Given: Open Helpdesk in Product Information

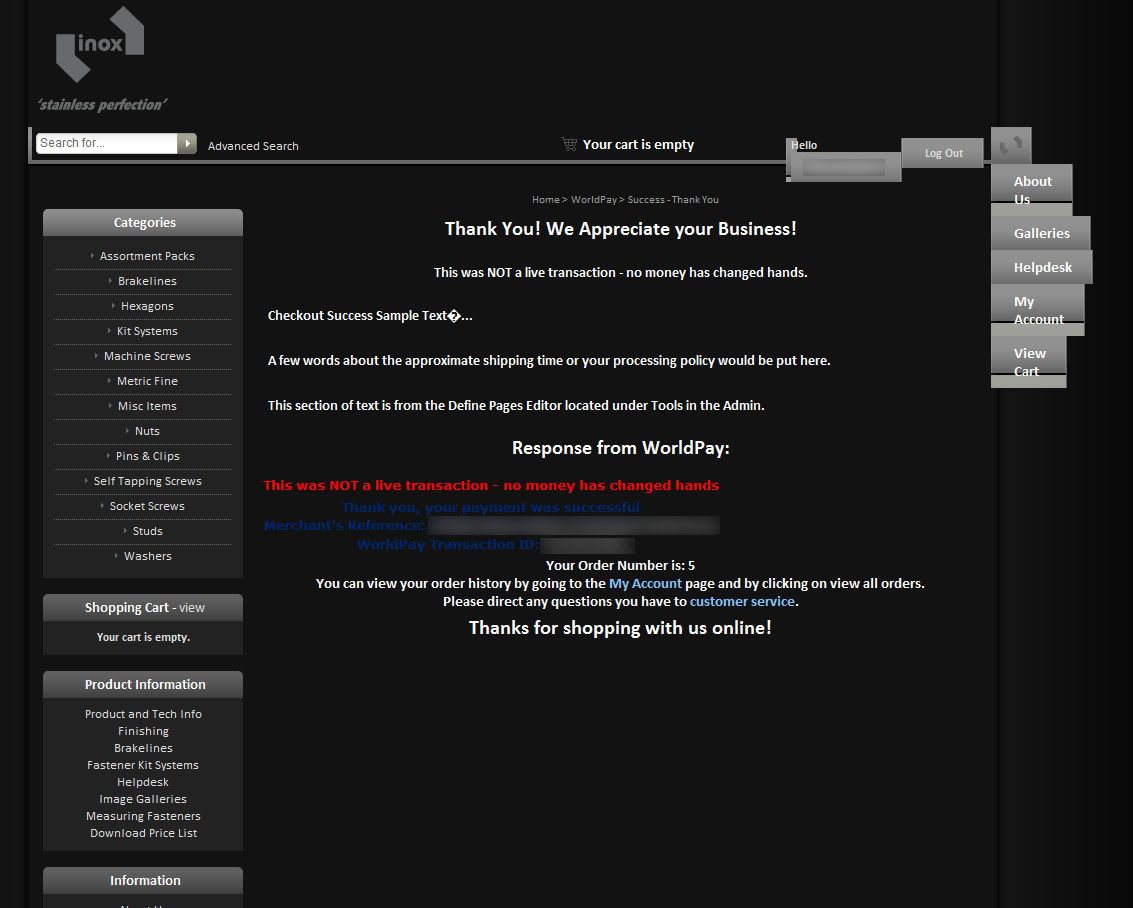Looking at the screenshot, I should 143,782.
